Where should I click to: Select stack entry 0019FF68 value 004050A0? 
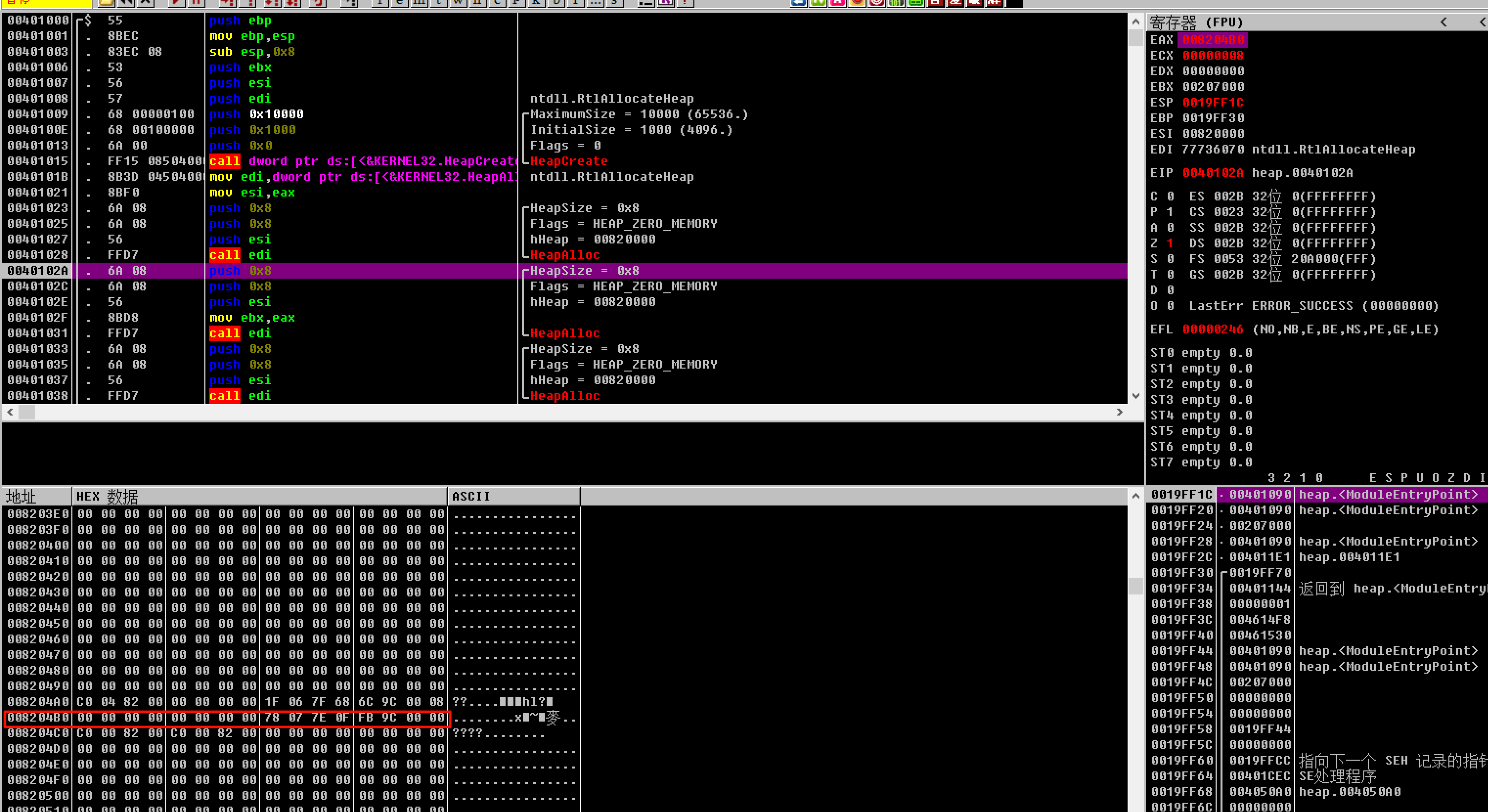pos(1318,792)
